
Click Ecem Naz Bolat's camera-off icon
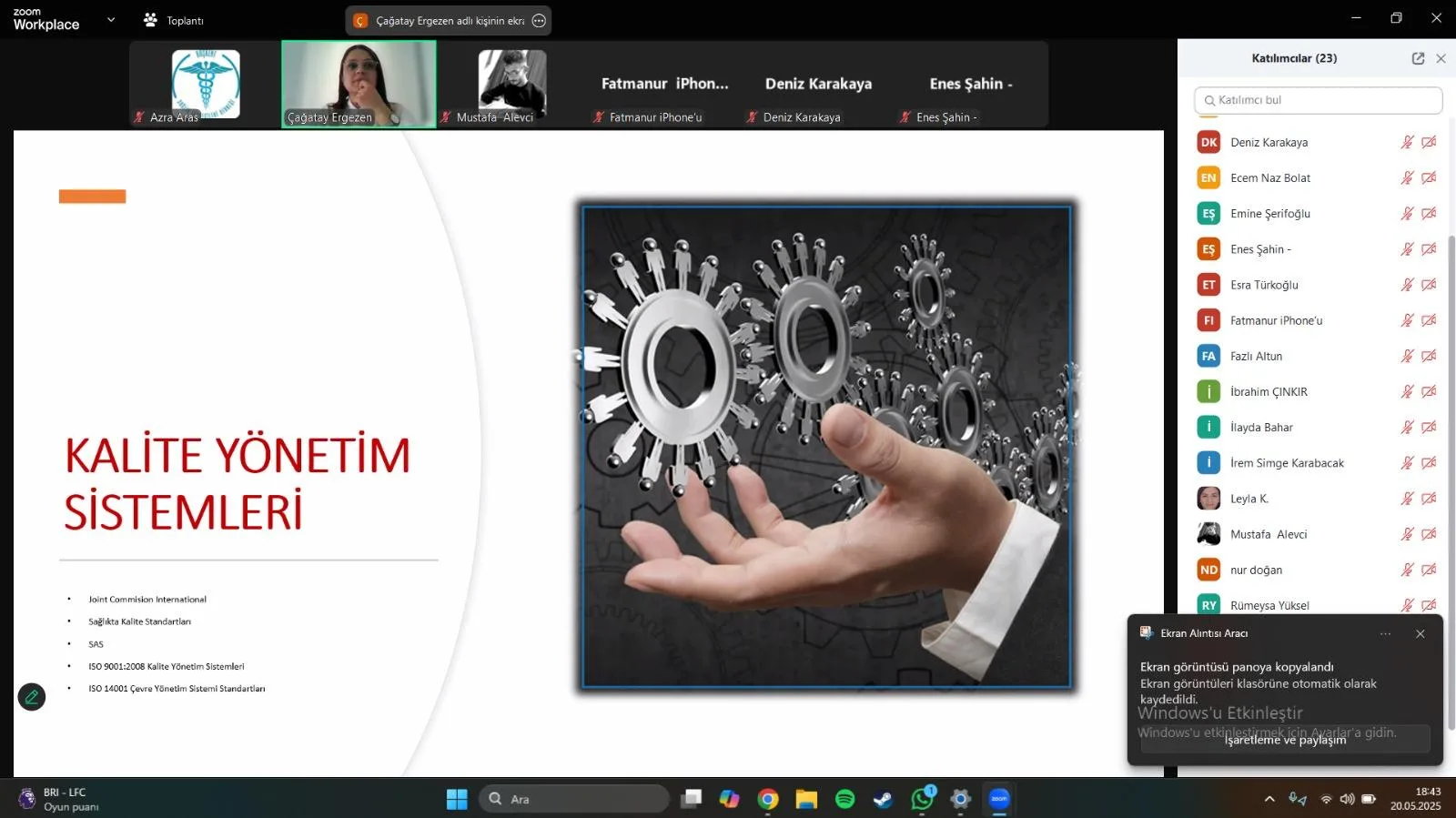click(x=1429, y=177)
